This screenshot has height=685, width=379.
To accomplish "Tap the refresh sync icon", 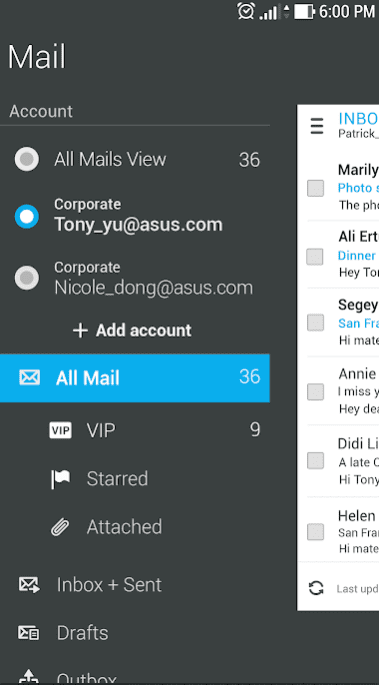I will (316, 588).
